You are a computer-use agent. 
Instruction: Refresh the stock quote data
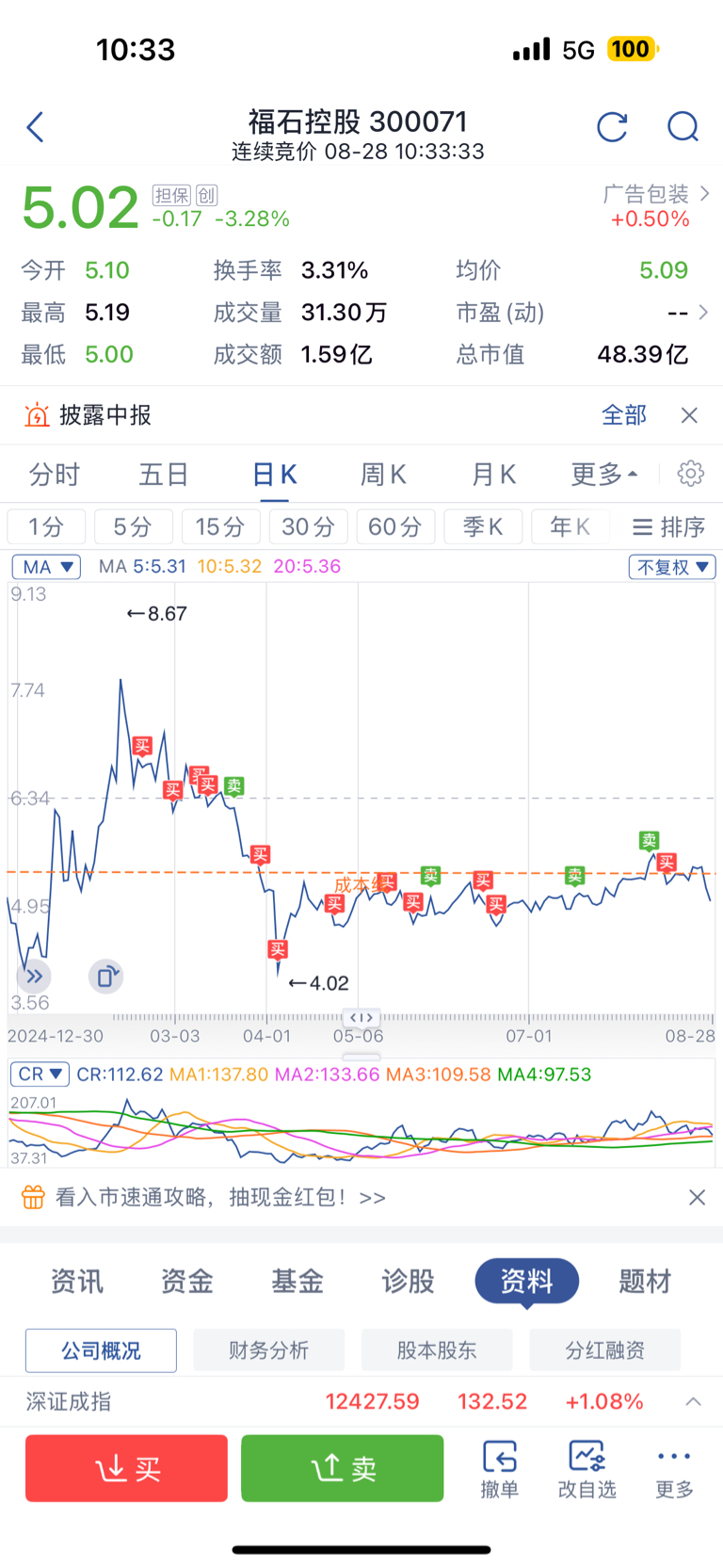tap(612, 127)
